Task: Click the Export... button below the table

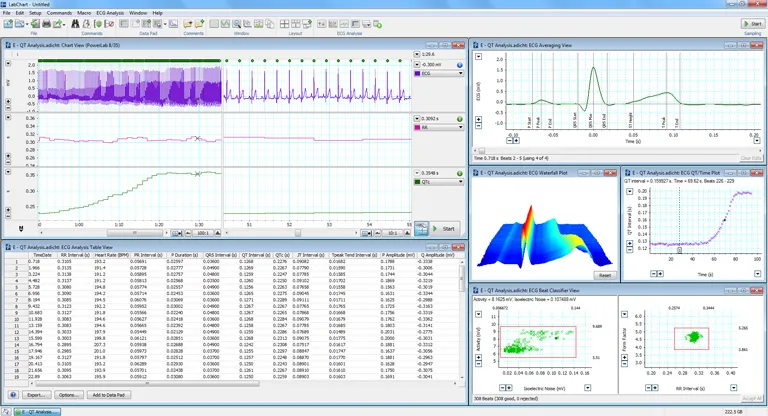Action: pyautogui.click(x=36, y=394)
